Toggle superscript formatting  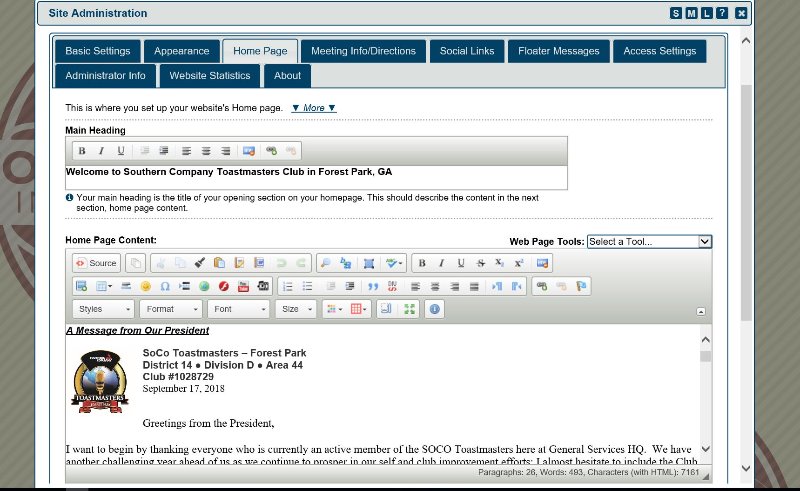coord(519,263)
